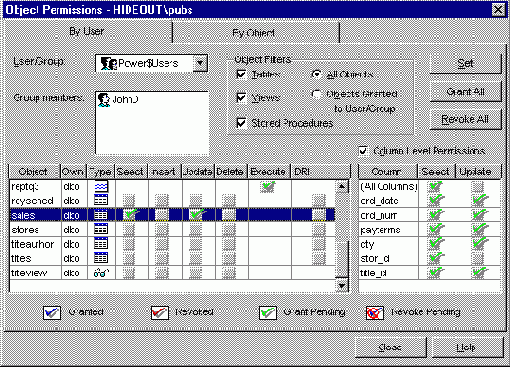Click the Revoke All button

[465, 119]
